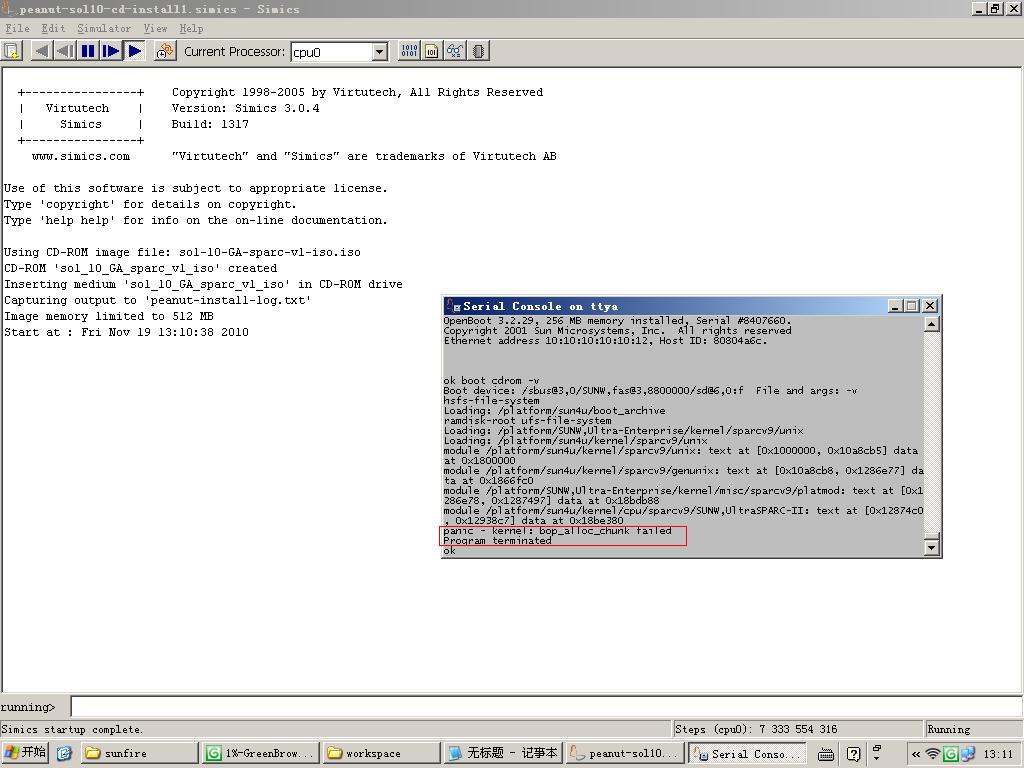This screenshot has width=1024, height=768.
Task: Open the Simulator menu
Action: pos(104,28)
